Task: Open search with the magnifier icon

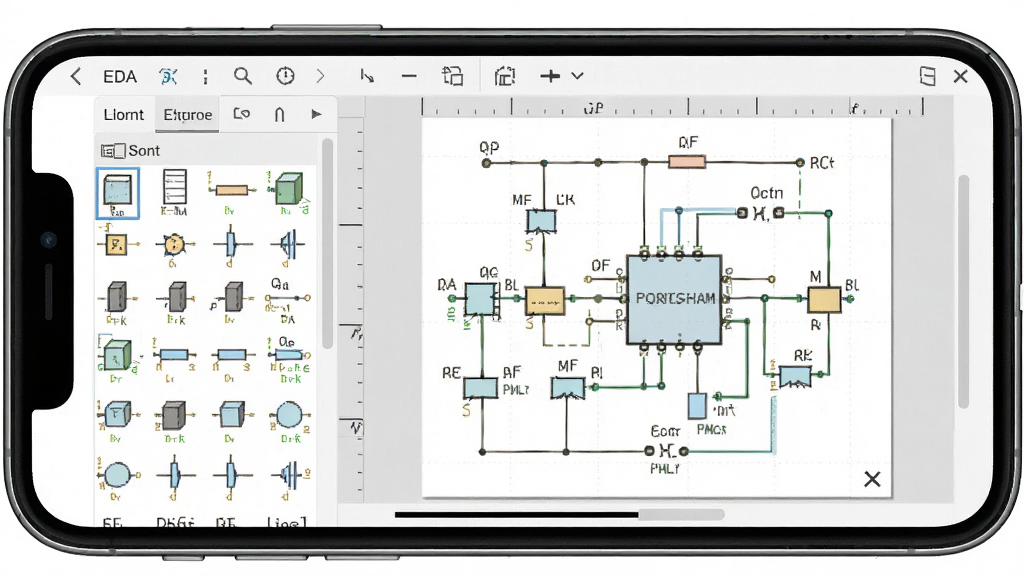Action: coord(243,76)
